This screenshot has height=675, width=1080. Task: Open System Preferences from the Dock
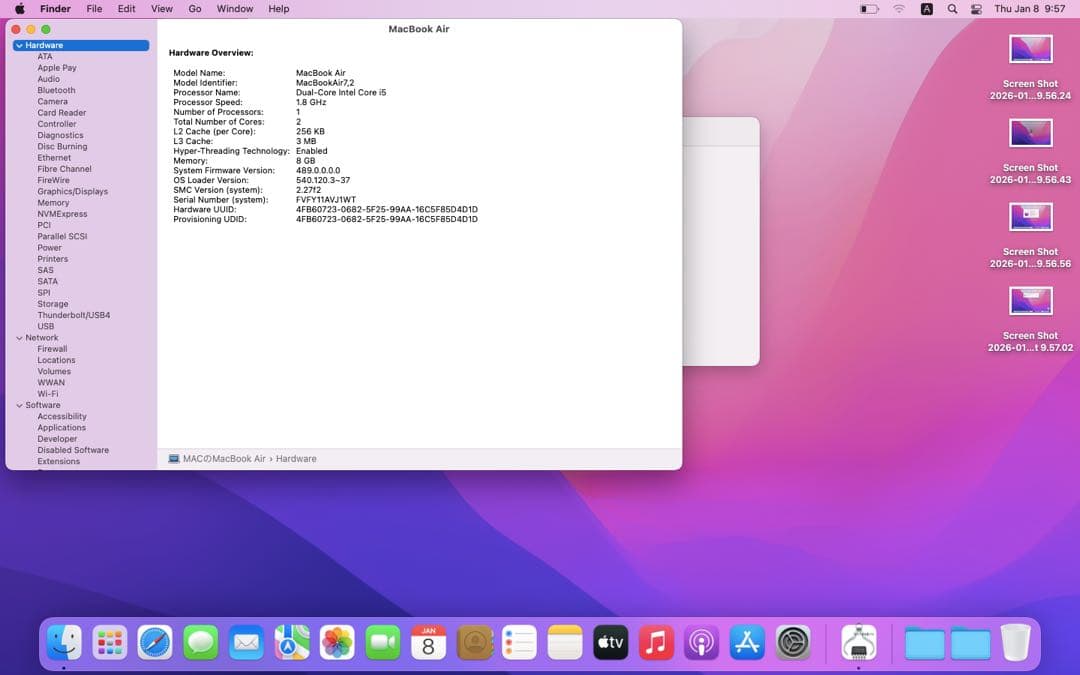(x=793, y=644)
